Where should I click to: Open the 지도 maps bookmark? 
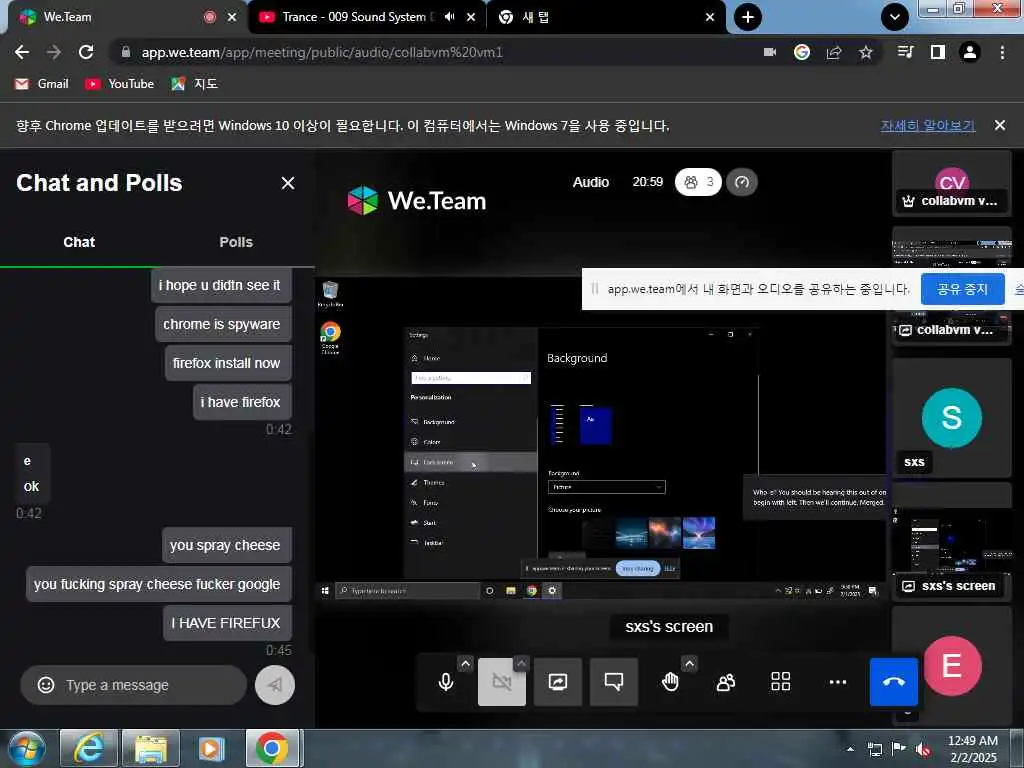pyautogui.click(x=195, y=84)
